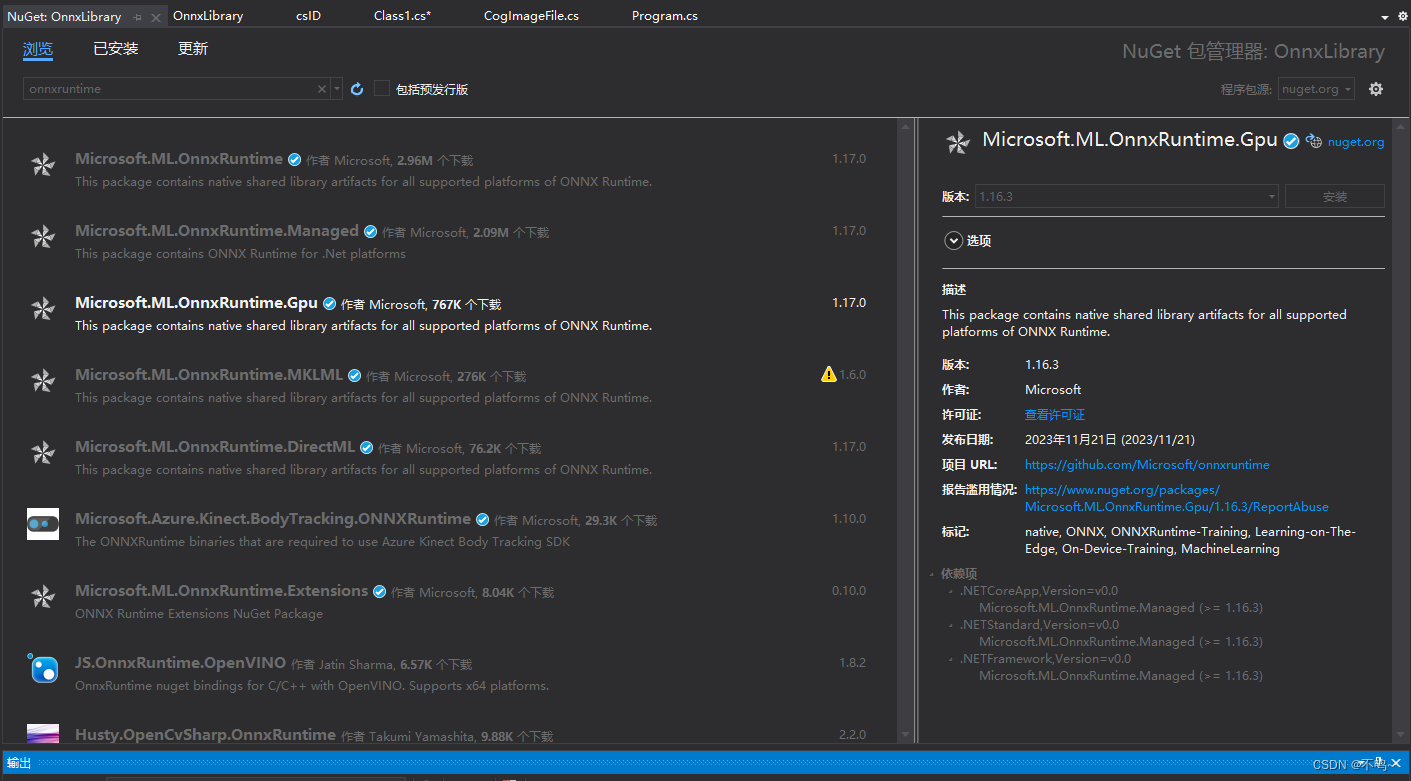Click the Microsoft.ML.OnnxRuntime package icon
This screenshot has width=1411, height=781.
(42, 165)
